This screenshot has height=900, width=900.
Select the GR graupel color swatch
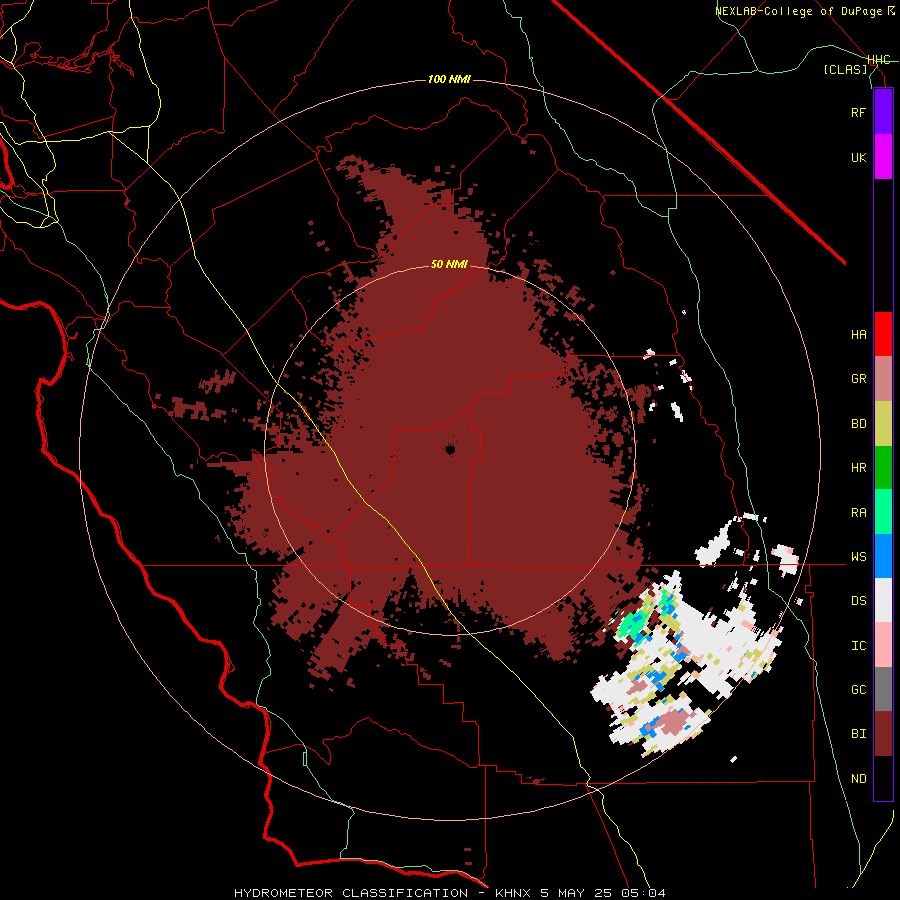click(x=883, y=379)
